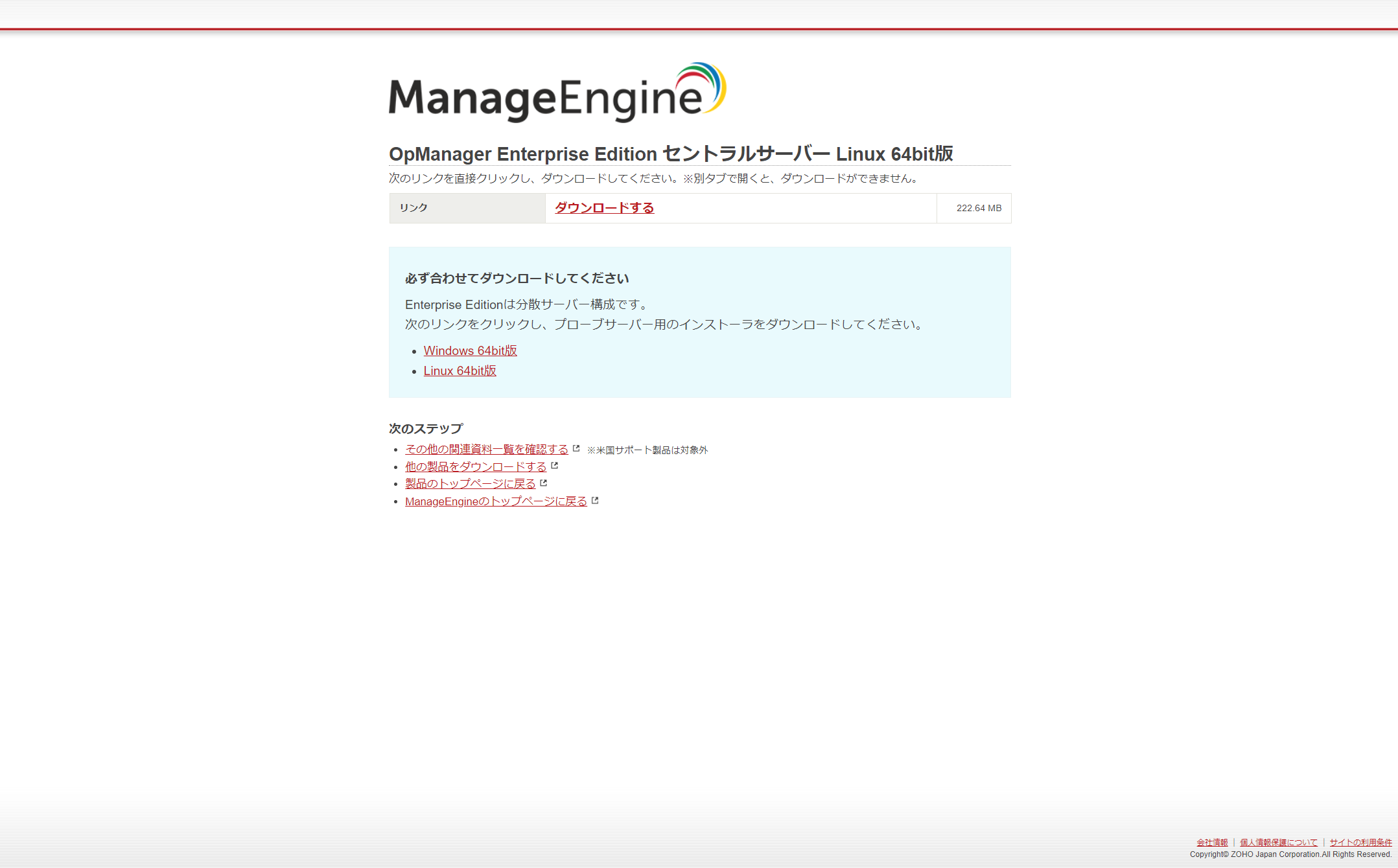Click external link icon beside ManageEngineのトップページに戻る
Viewport: 1398px width, 868px height.
596,499
